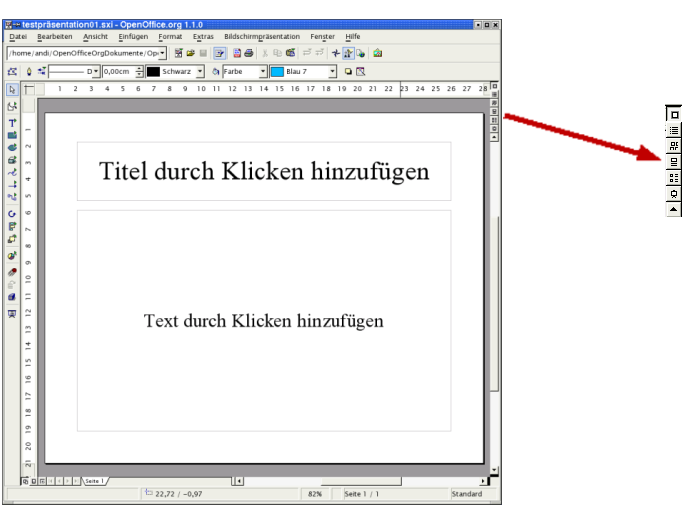Open the 3D Objects tool
Viewport: 700px width, 528px height.
(12, 160)
